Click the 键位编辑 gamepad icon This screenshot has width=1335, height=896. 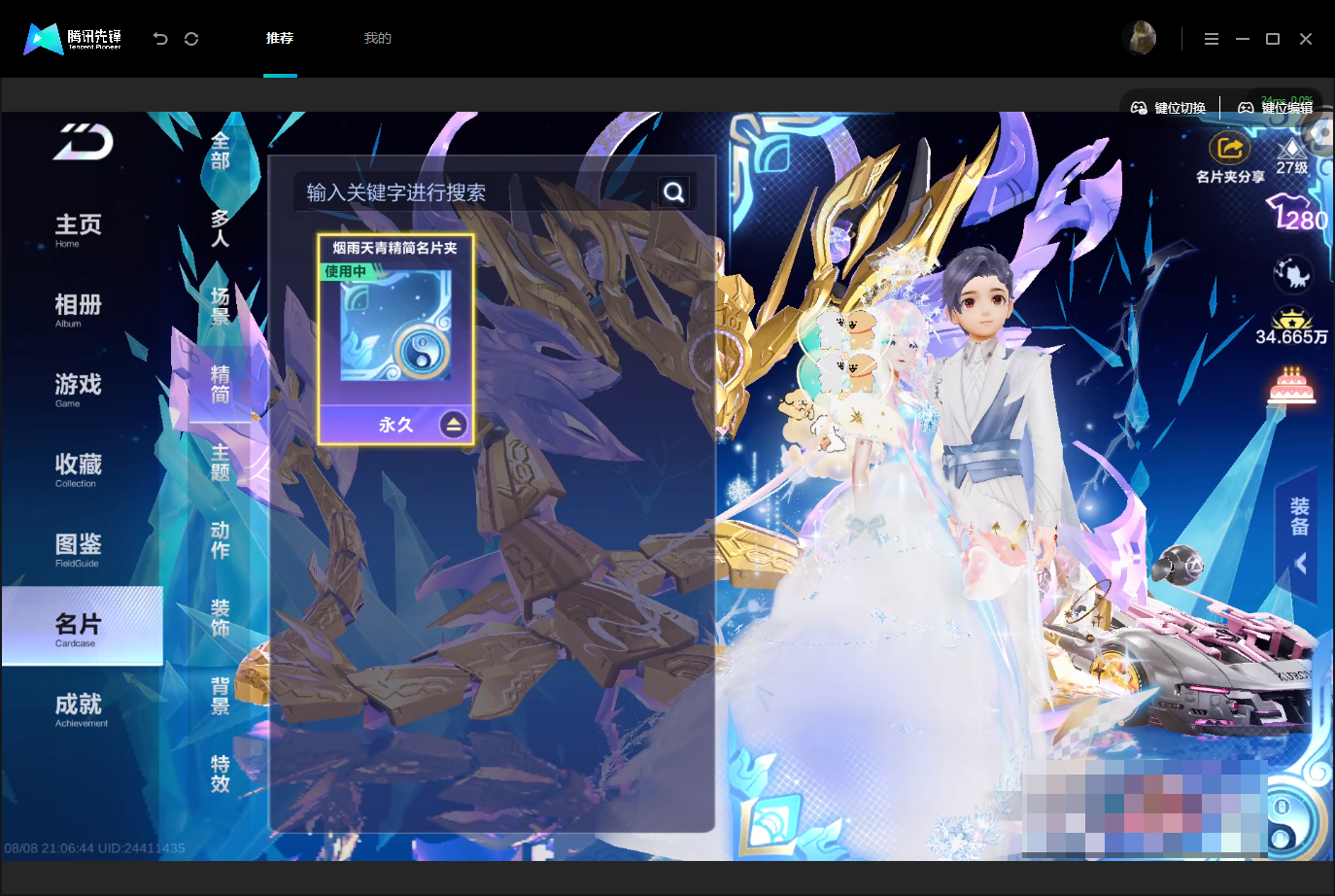pyautogui.click(x=1246, y=108)
